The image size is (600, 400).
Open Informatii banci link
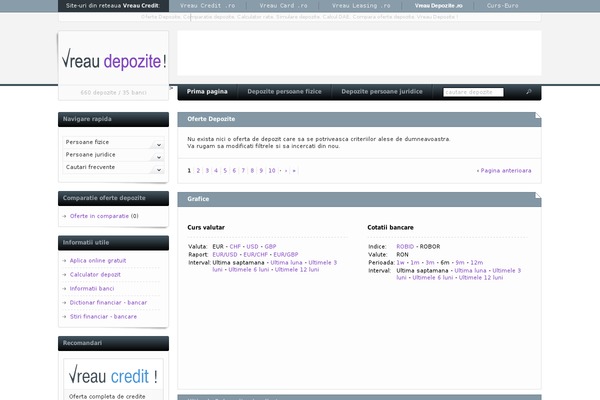tap(92, 289)
